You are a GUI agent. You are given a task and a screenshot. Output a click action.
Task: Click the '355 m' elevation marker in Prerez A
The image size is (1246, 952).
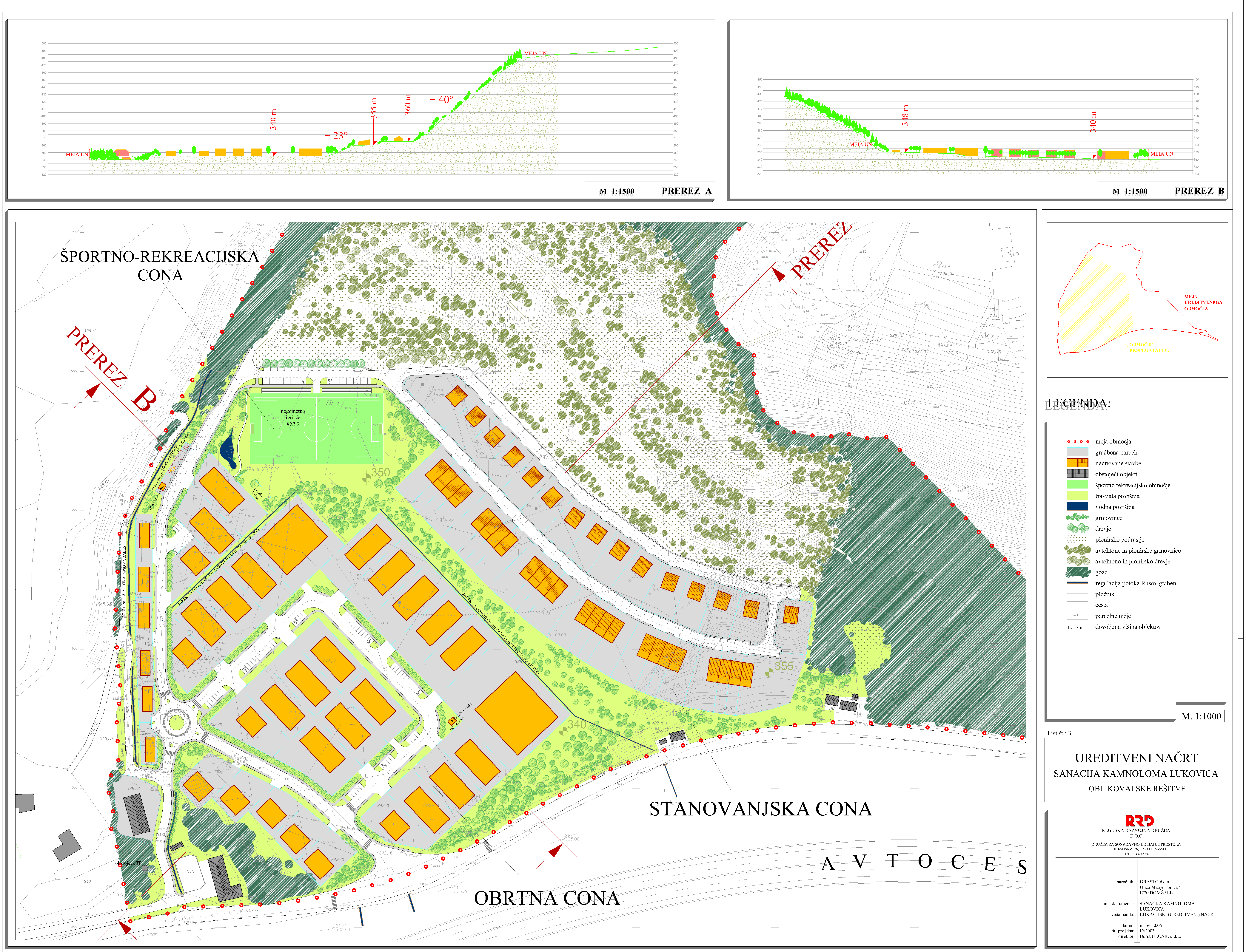pyautogui.click(x=374, y=108)
